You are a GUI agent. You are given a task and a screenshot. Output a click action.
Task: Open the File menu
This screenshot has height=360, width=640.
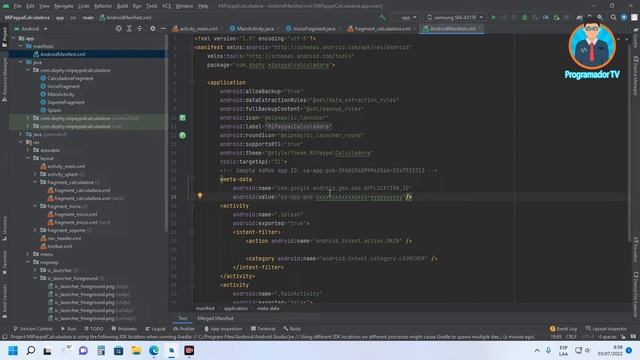(x=17, y=6)
